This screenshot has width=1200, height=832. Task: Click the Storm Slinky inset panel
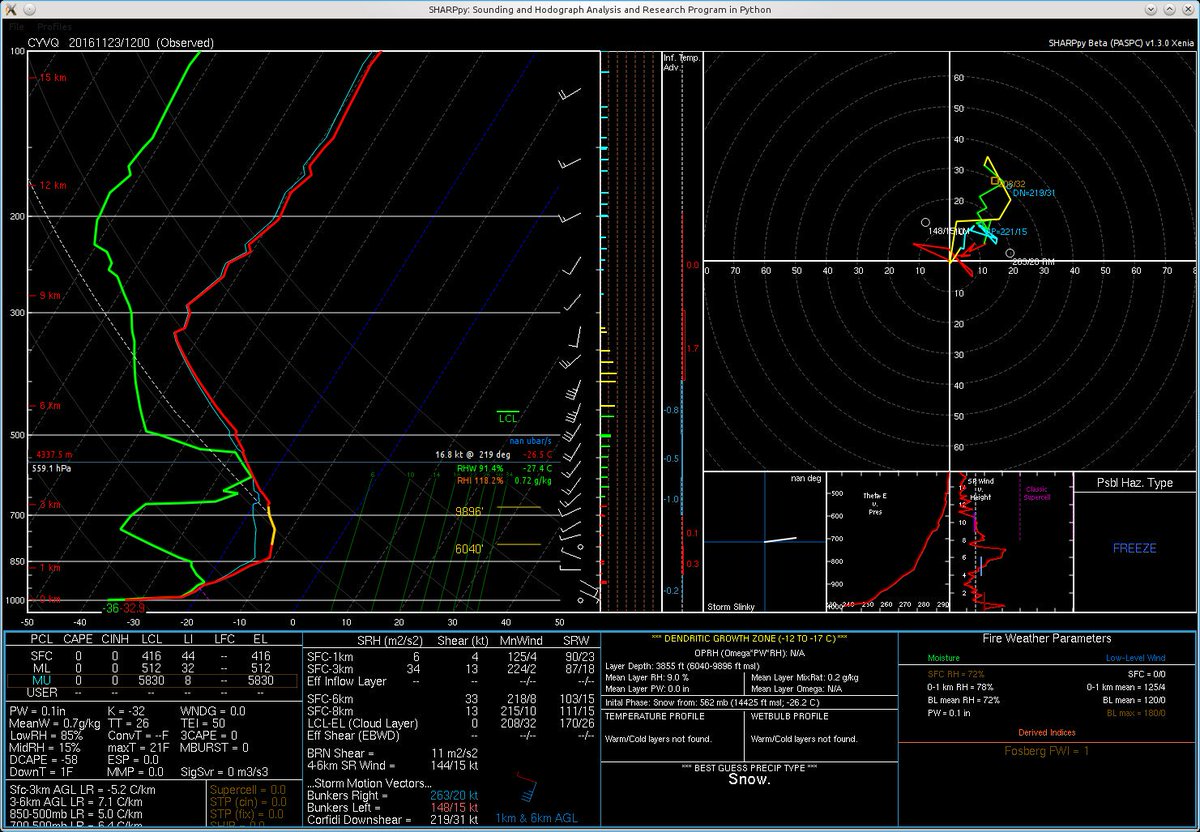click(765, 541)
